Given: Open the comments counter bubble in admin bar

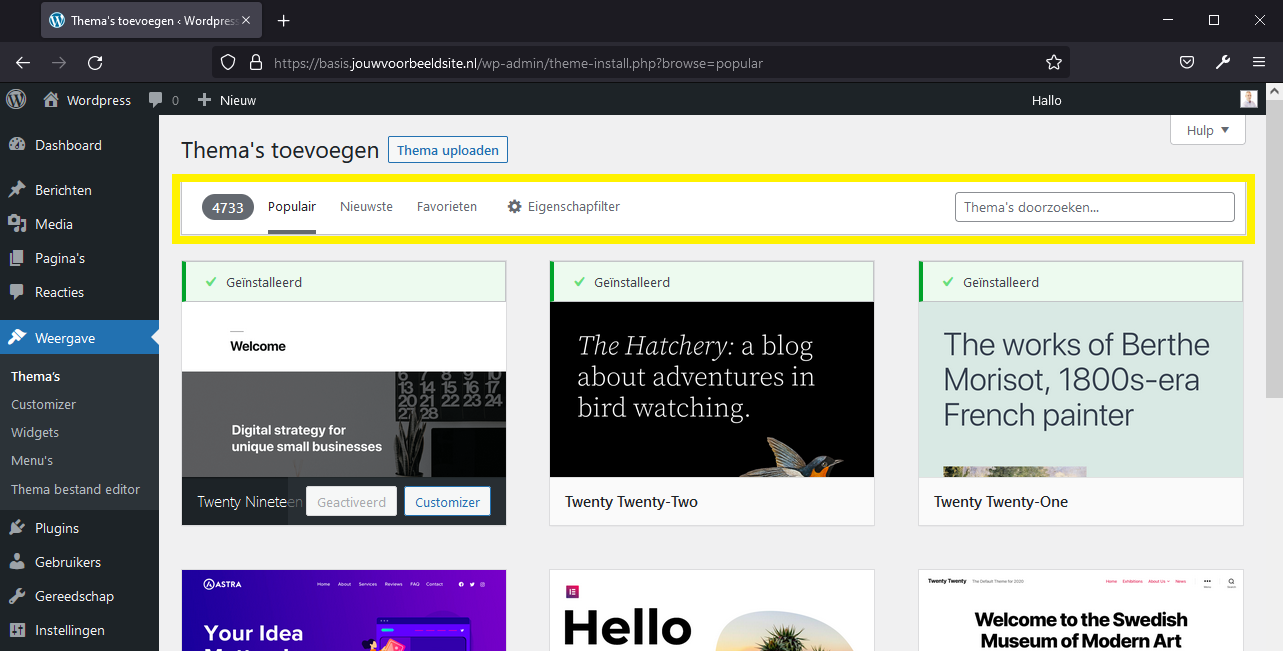Looking at the screenshot, I should [163, 99].
